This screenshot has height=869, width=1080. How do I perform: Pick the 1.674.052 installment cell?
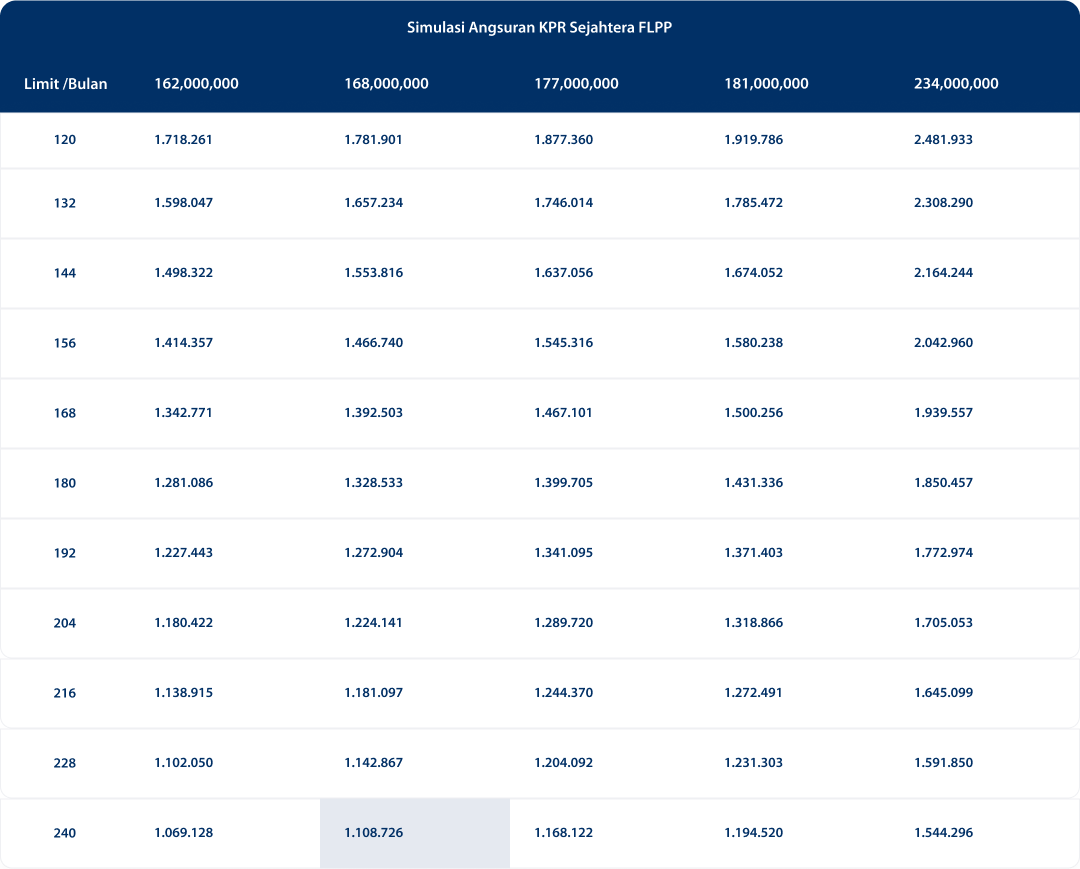(x=754, y=273)
